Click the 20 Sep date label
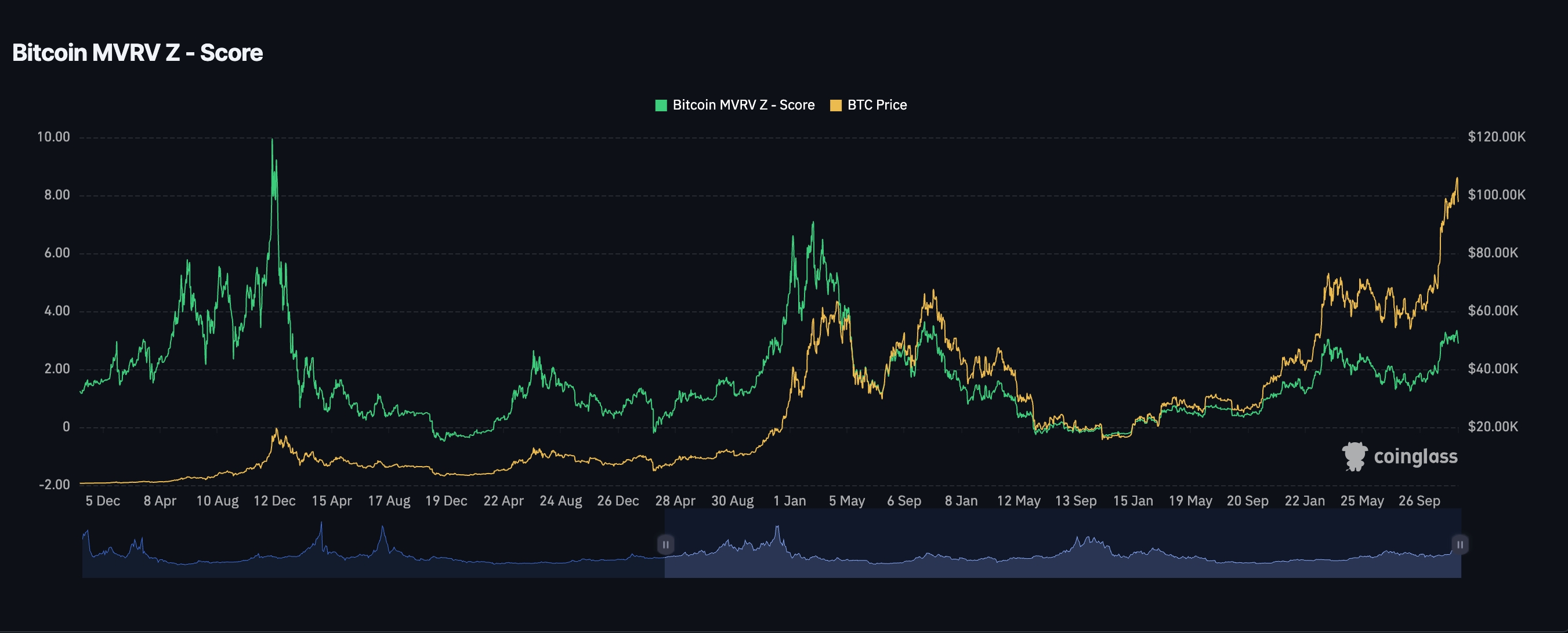The image size is (1568, 633). (x=1247, y=501)
